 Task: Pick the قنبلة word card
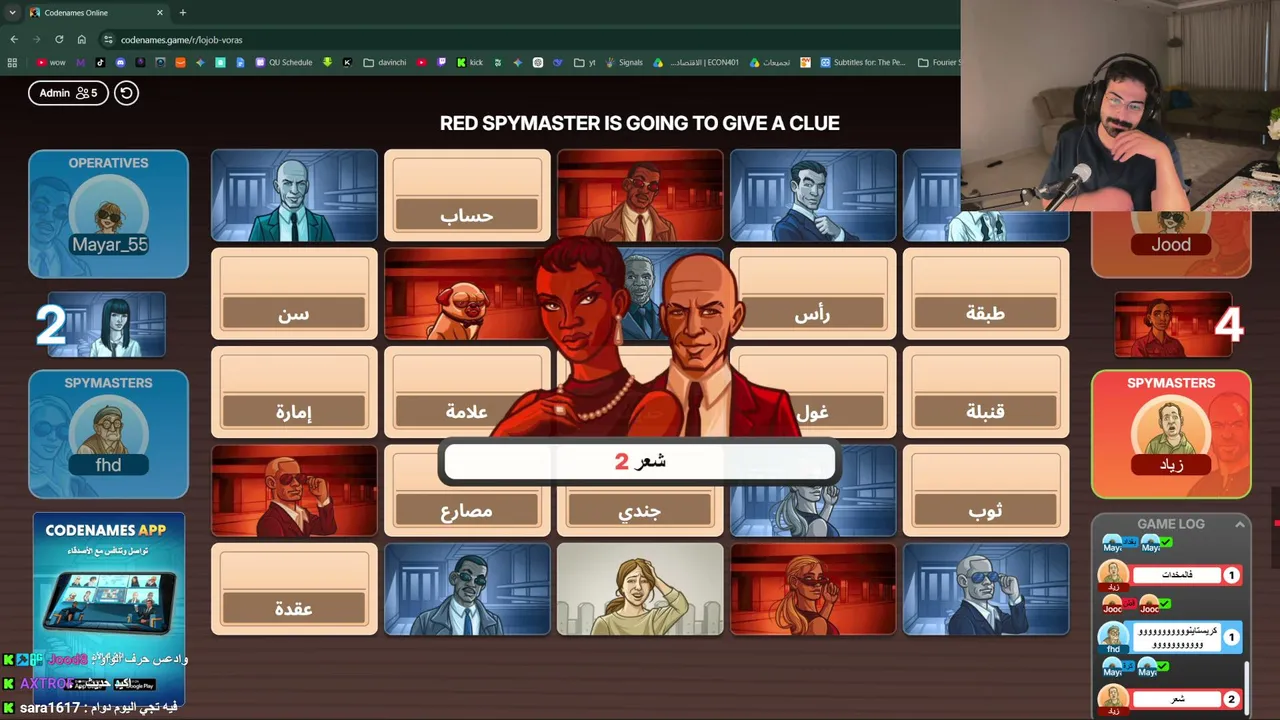pos(986,392)
